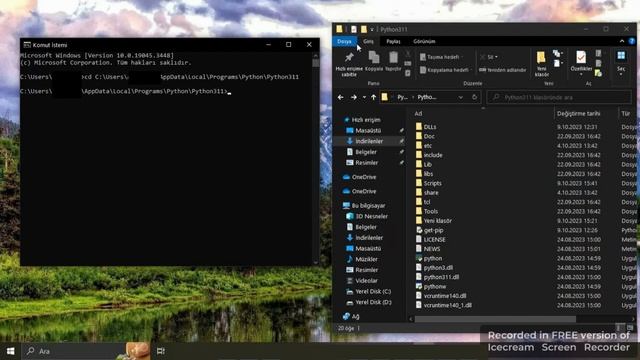
Task: Click the Kopyala (copy) ribbon icon
Action: click(x=374, y=61)
